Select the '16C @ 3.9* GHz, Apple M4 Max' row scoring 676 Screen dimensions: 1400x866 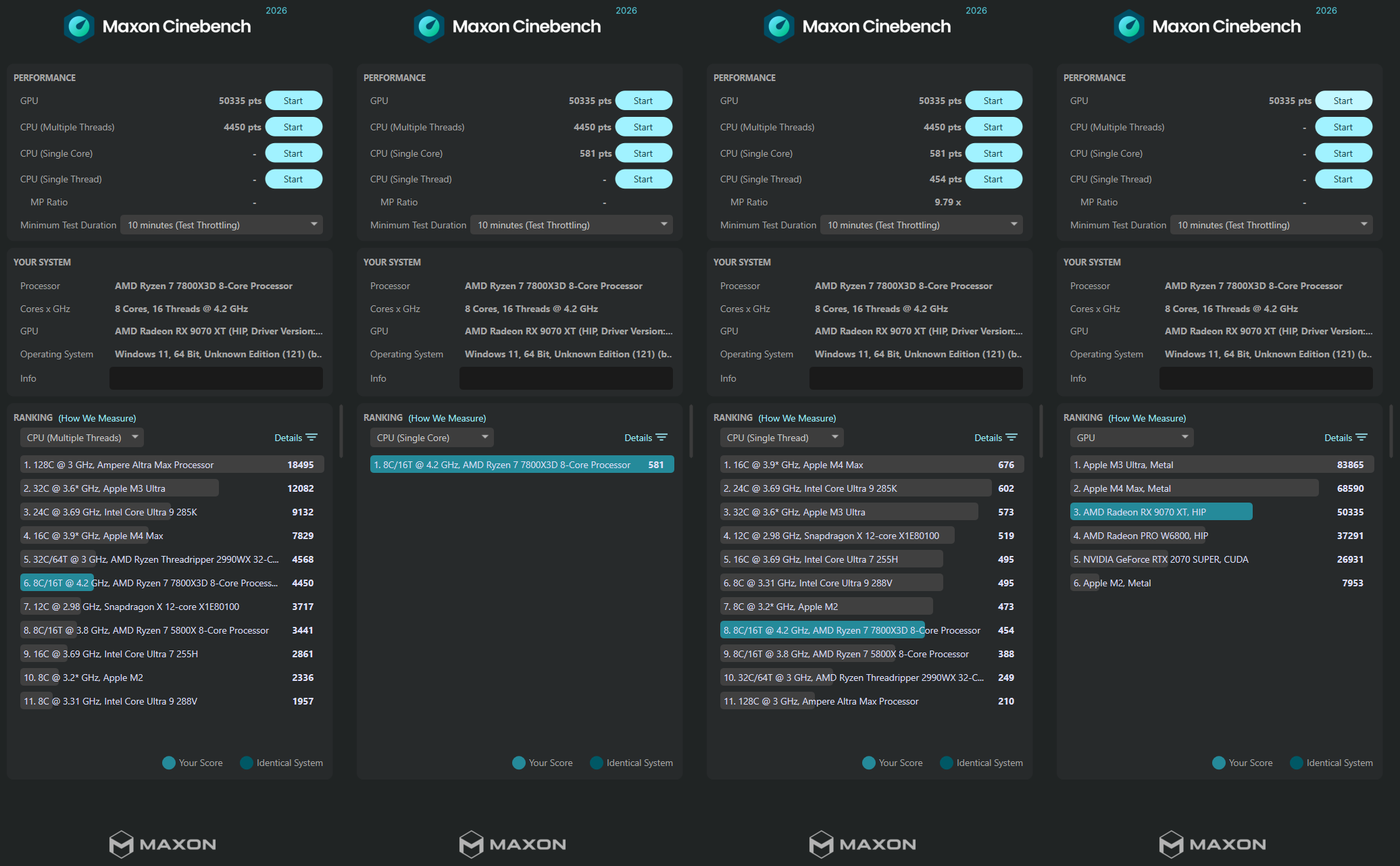[872, 465]
